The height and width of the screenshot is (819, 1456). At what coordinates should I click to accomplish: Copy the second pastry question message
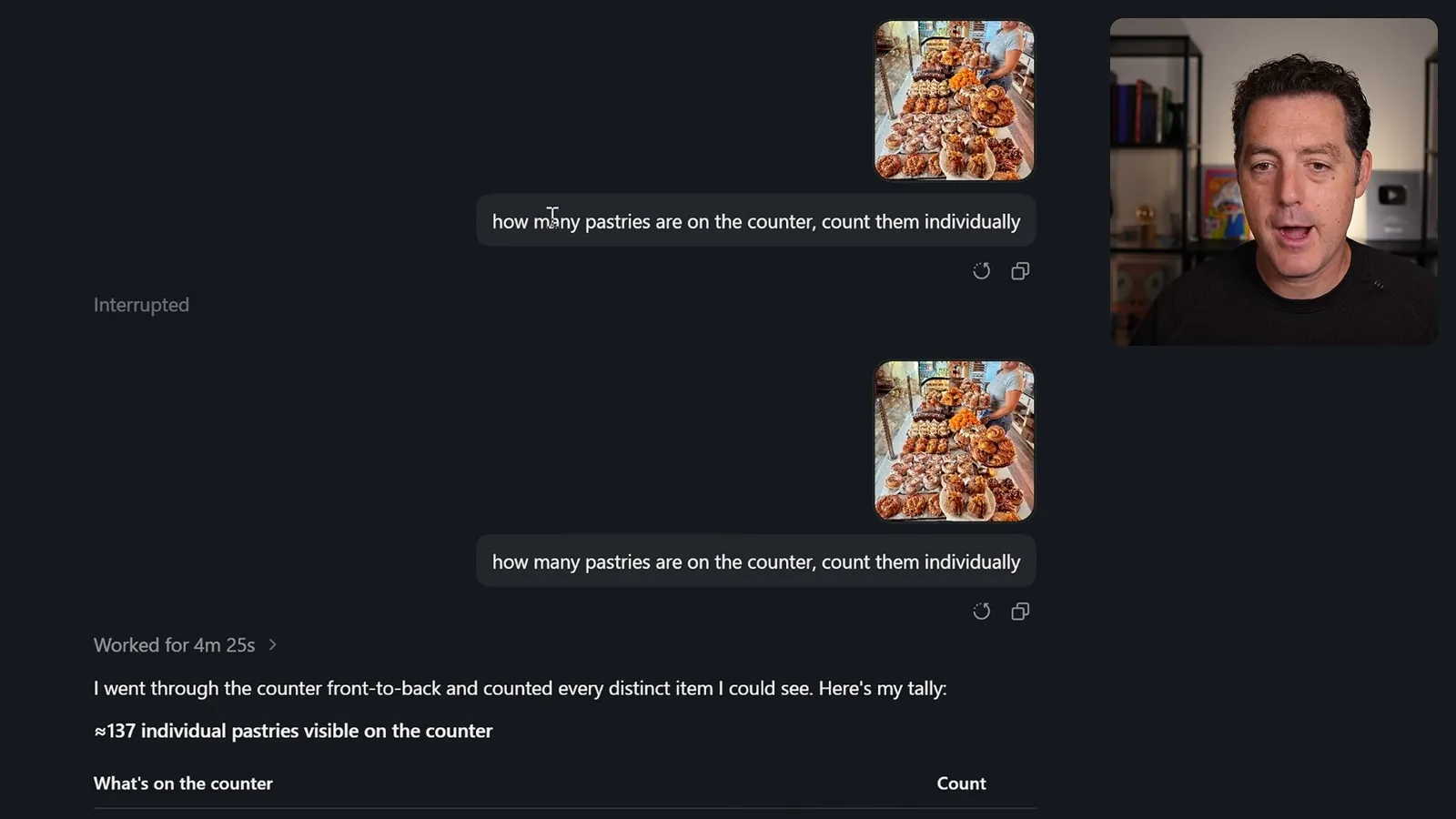(x=1020, y=612)
